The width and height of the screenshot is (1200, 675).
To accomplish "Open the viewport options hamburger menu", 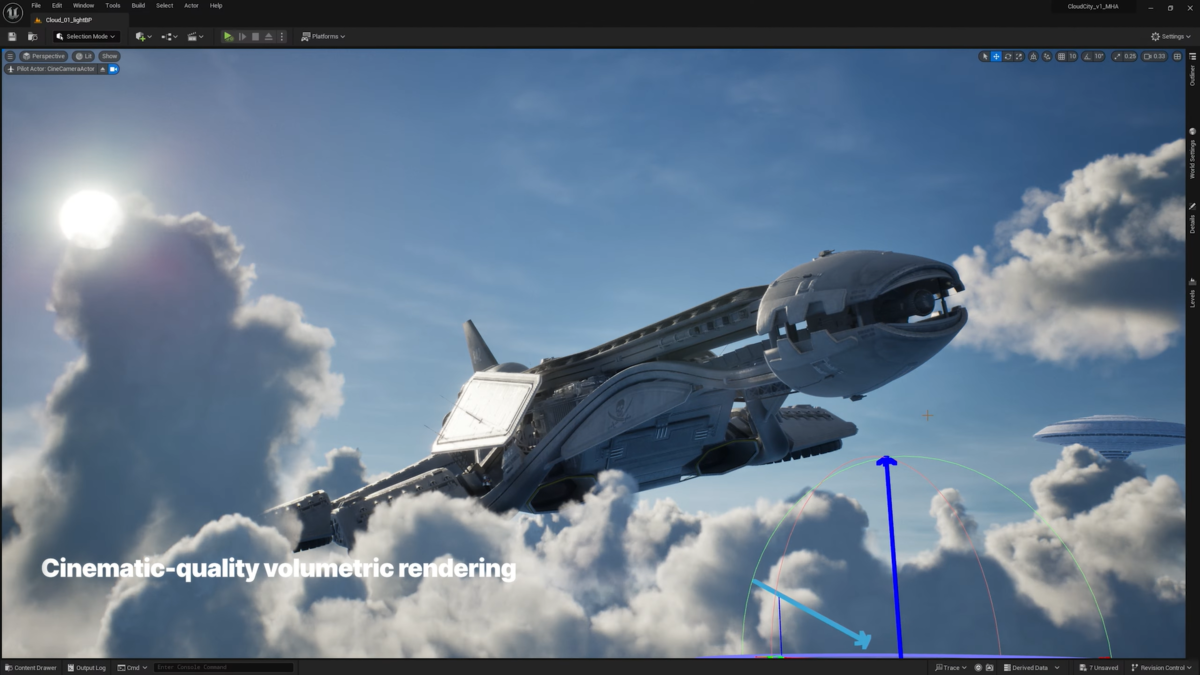I will tap(10, 56).
